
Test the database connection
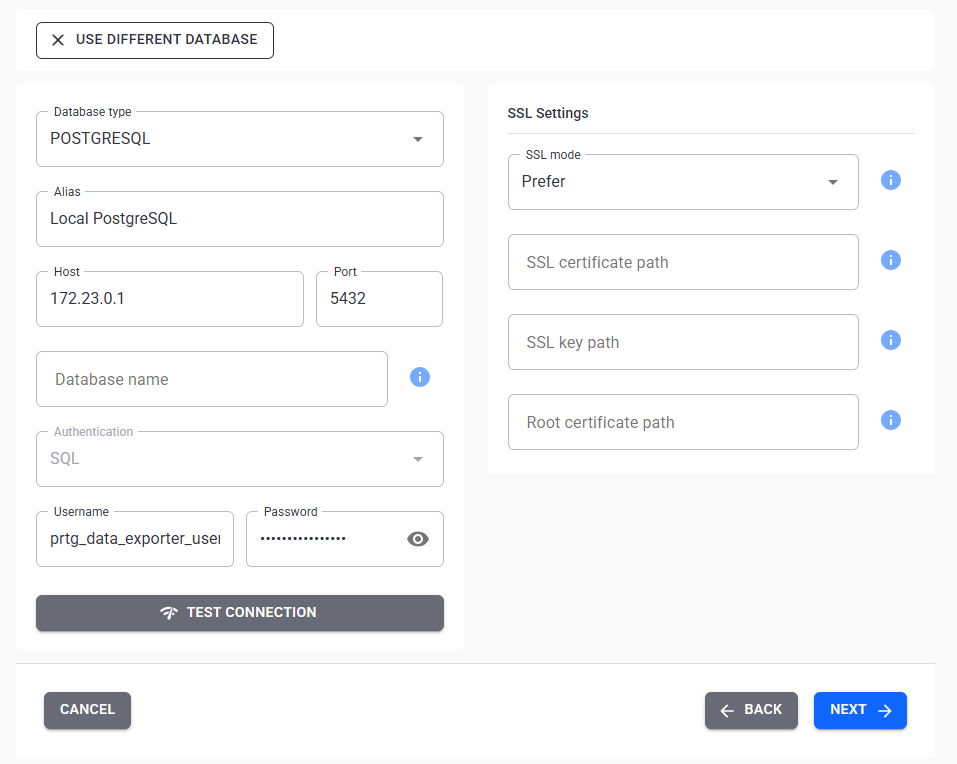[x=240, y=613]
